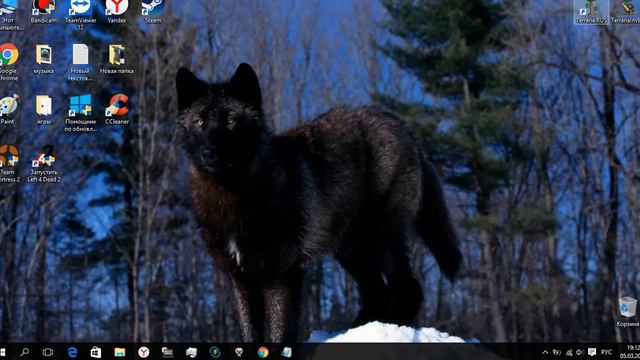The image size is (640, 360).
Task: Open File Explorer from the taskbar
Action: point(120,352)
